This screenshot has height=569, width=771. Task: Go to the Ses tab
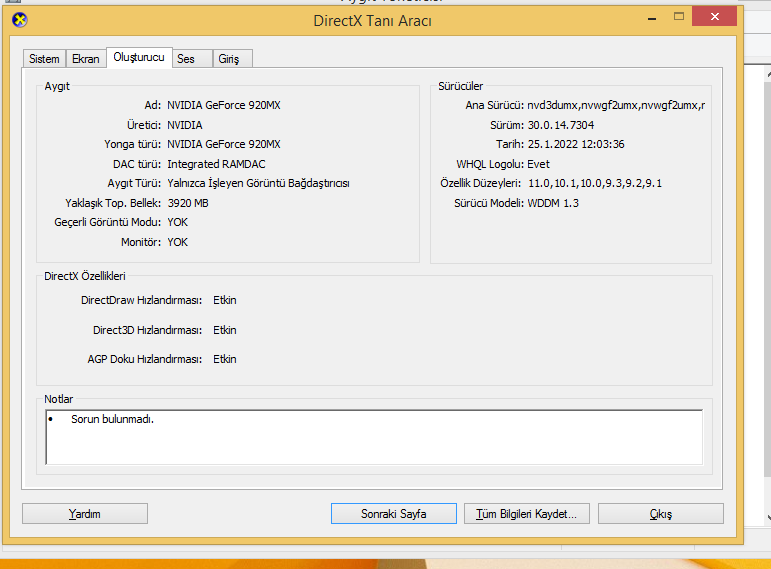(186, 59)
